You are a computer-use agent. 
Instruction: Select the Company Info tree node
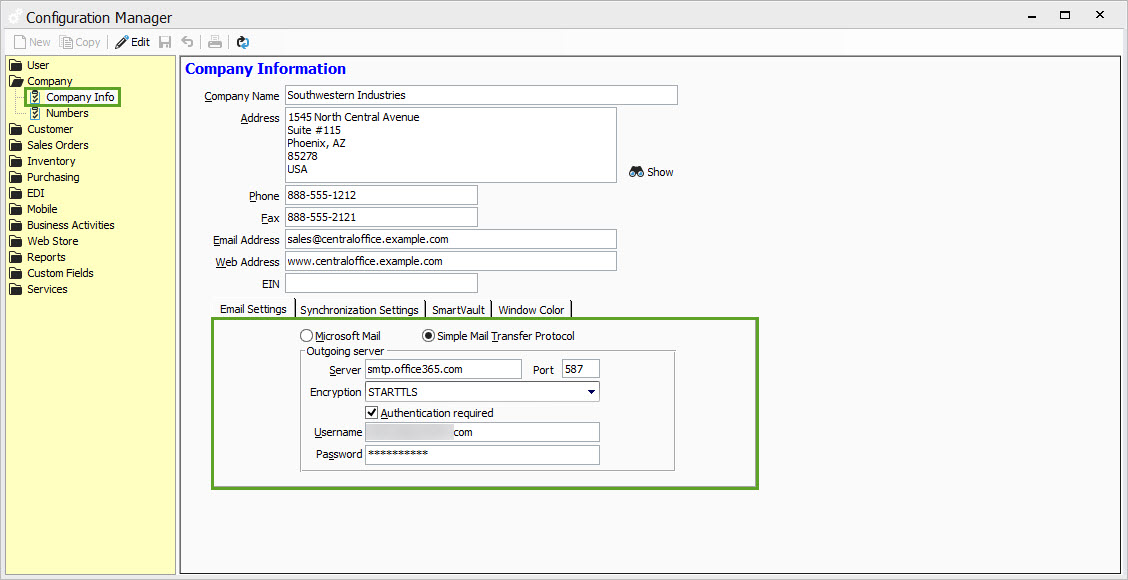[73, 97]
